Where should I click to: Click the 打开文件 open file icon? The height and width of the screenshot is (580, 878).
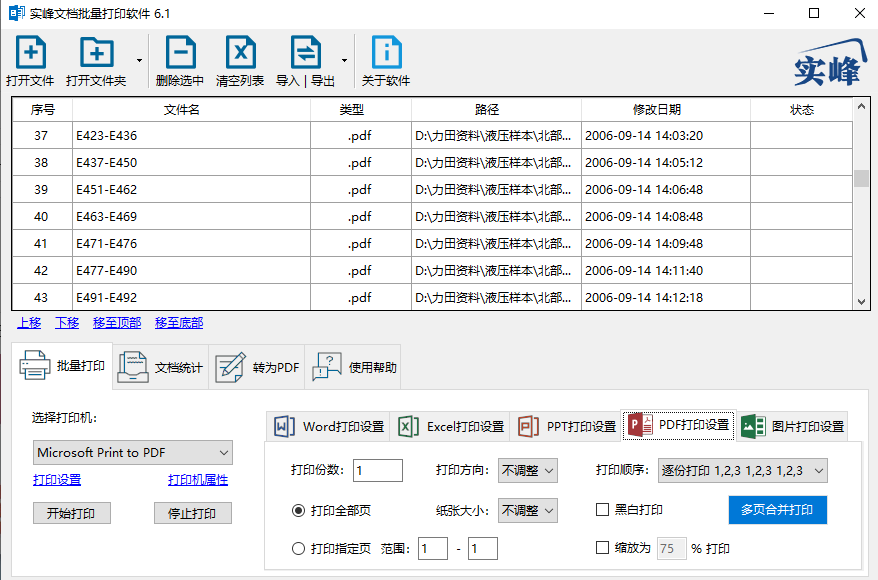point(31,52)
